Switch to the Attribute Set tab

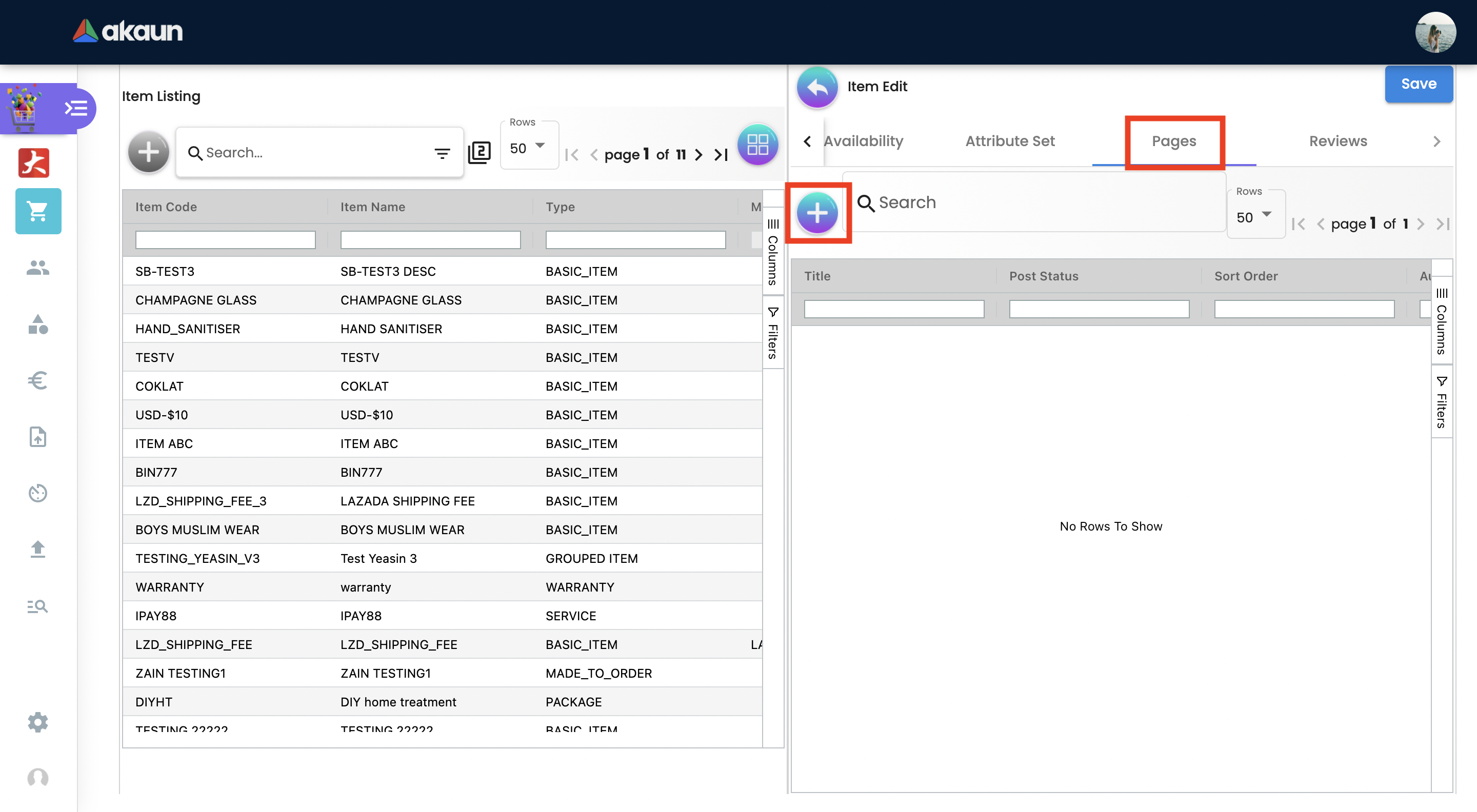(1010, 141)
